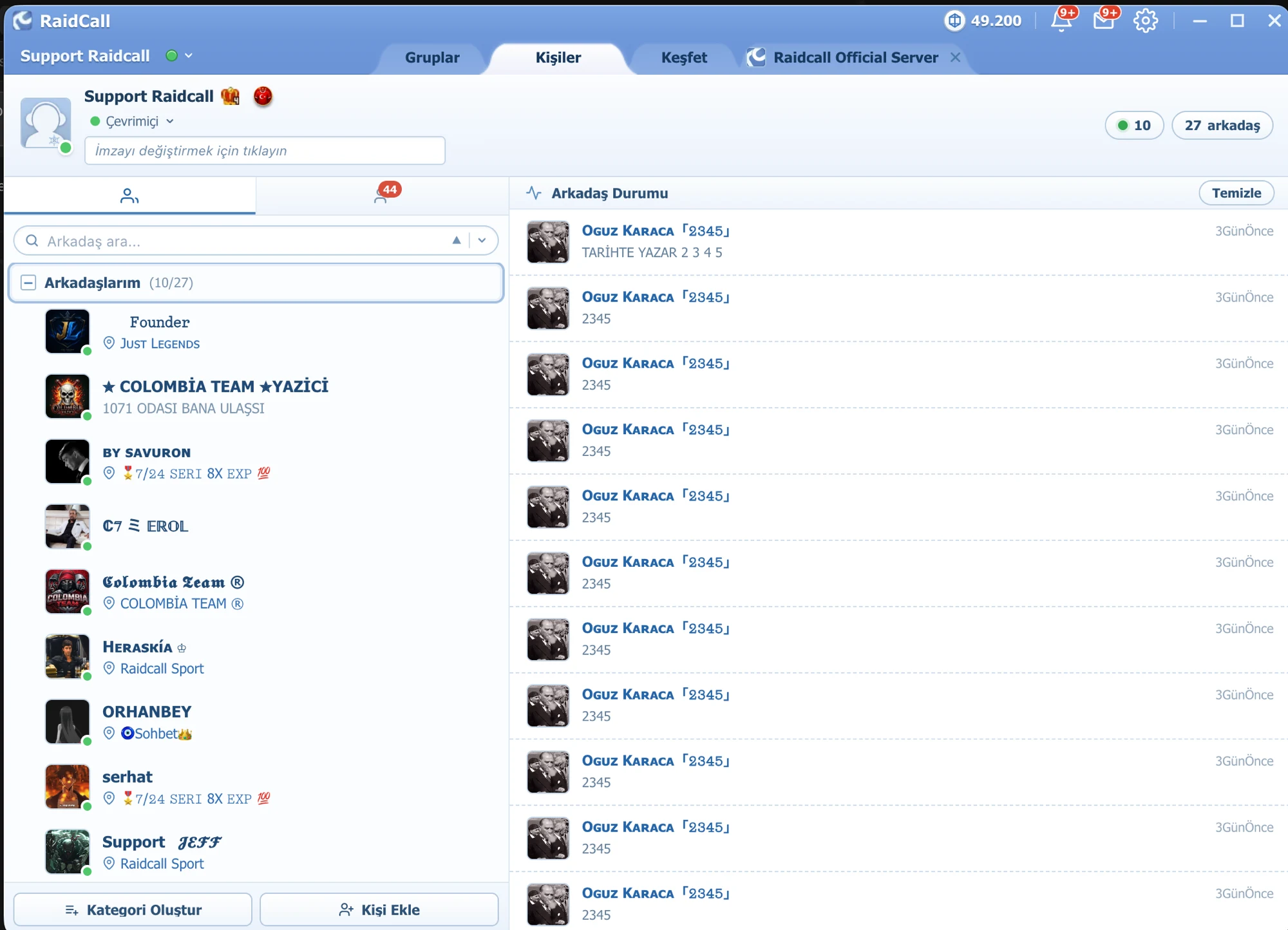This screenshot has height=930, width=1288.
Task: Select the ORHANBEY friend name
Action: [147, 712]
